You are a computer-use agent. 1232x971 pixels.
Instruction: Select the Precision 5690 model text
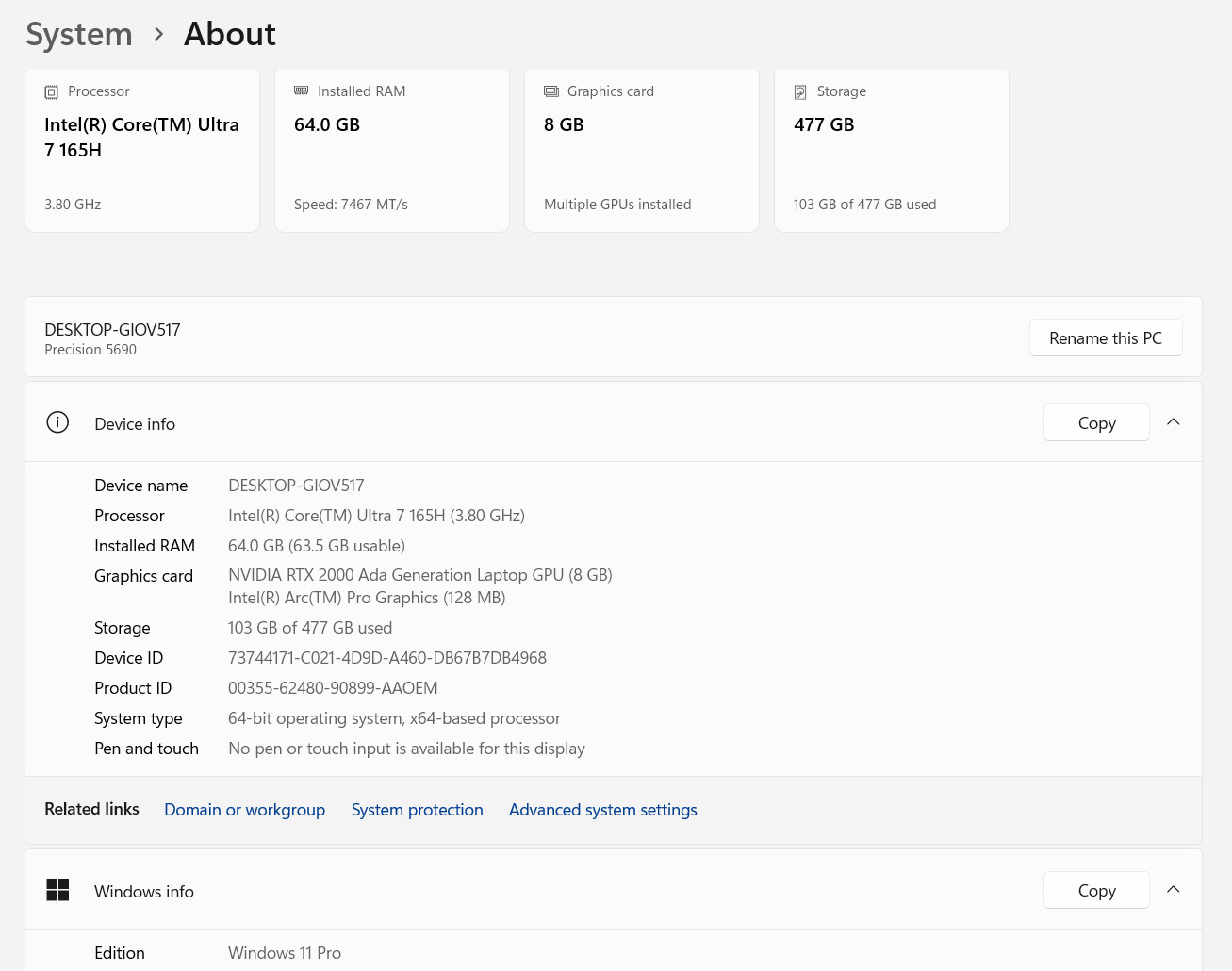point(90,350)
